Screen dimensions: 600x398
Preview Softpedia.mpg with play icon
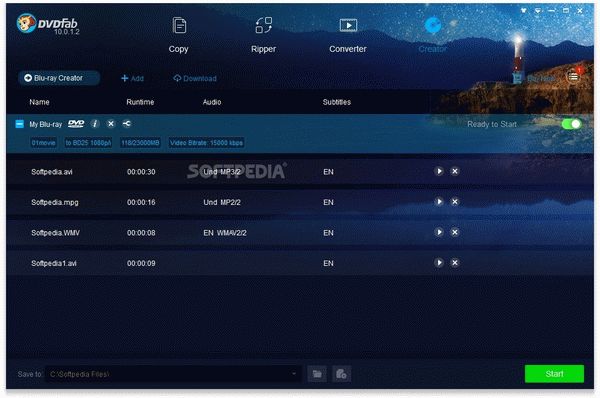coord(439,202)
